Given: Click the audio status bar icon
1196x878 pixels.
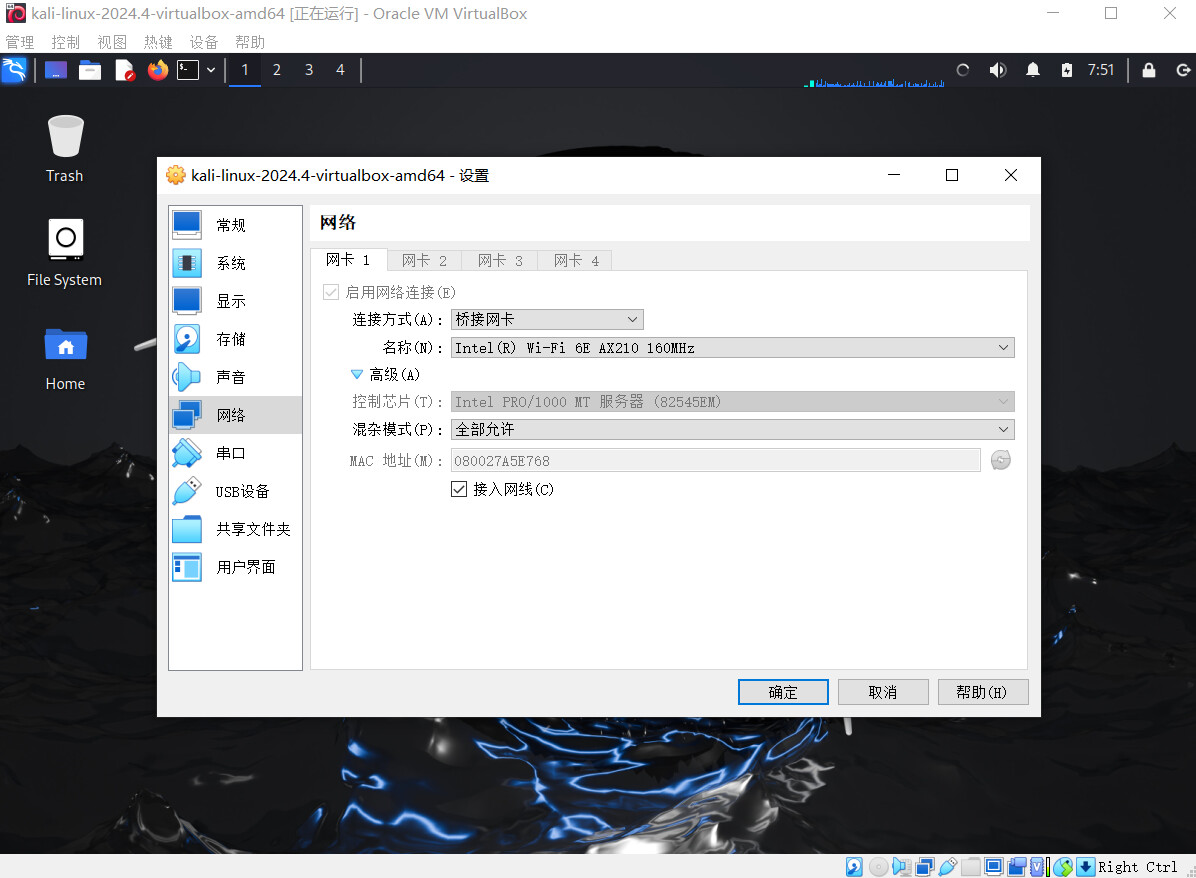Looking at the screenshot, I should (902, 867).
